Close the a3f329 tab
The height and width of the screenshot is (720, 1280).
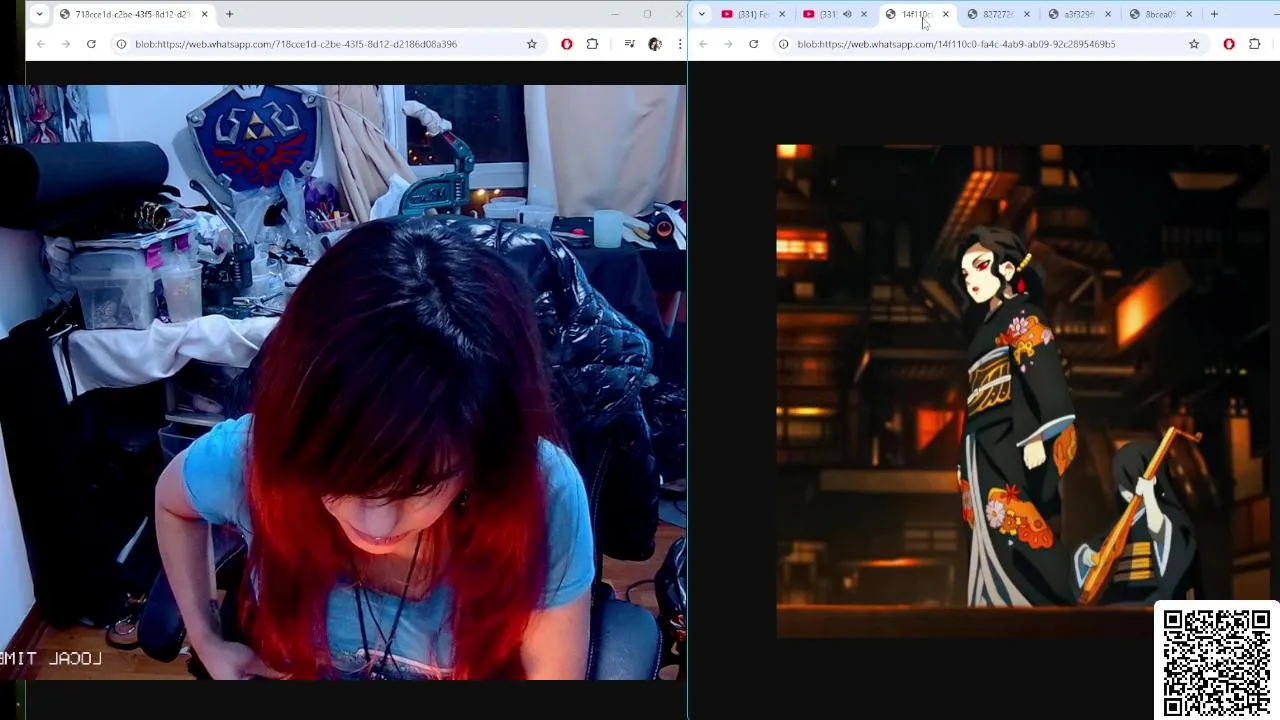click(x=1108, y=14)
